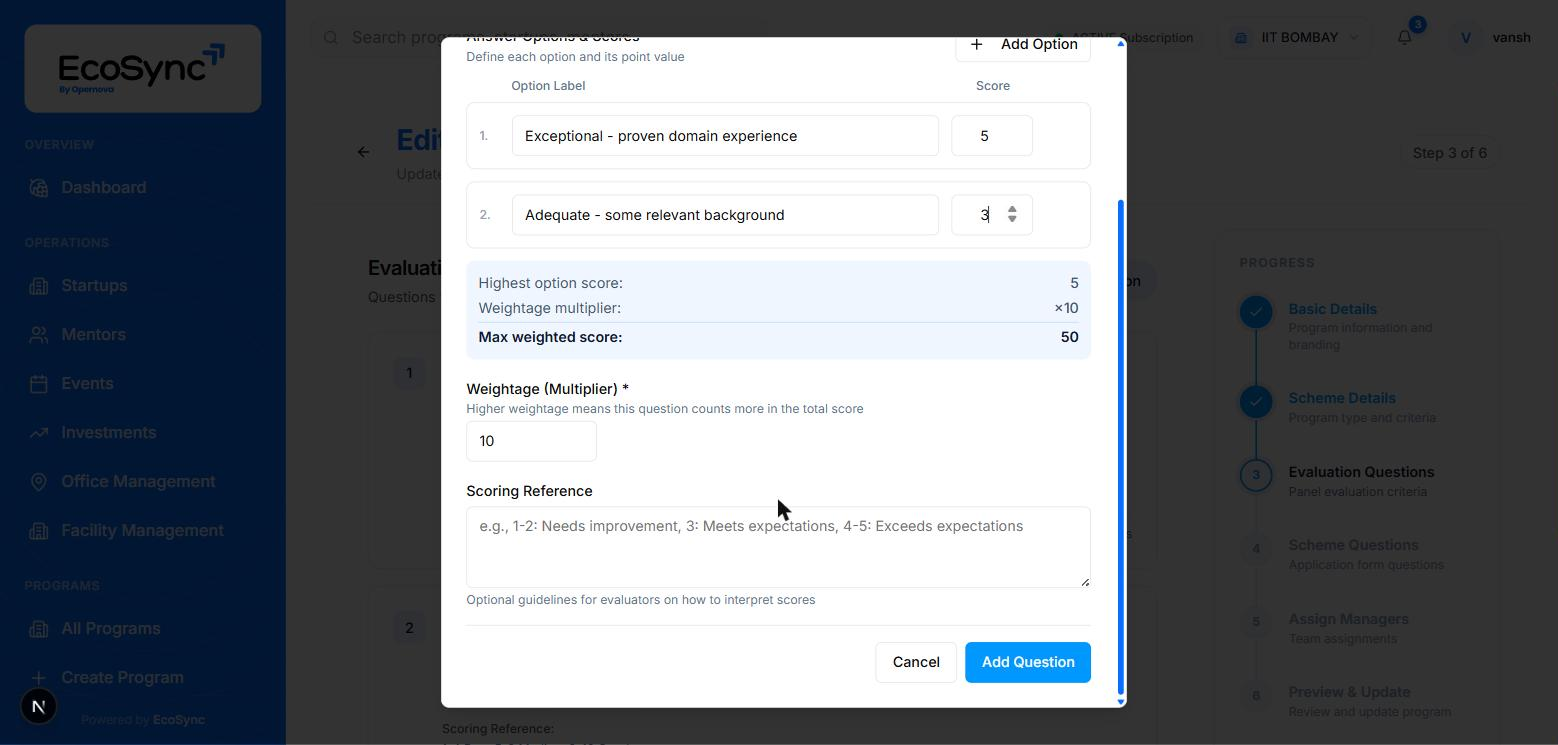Viewport: 1558px width, 745px height.
Task: Edit option 2 label field
Action: coord(725,215)
